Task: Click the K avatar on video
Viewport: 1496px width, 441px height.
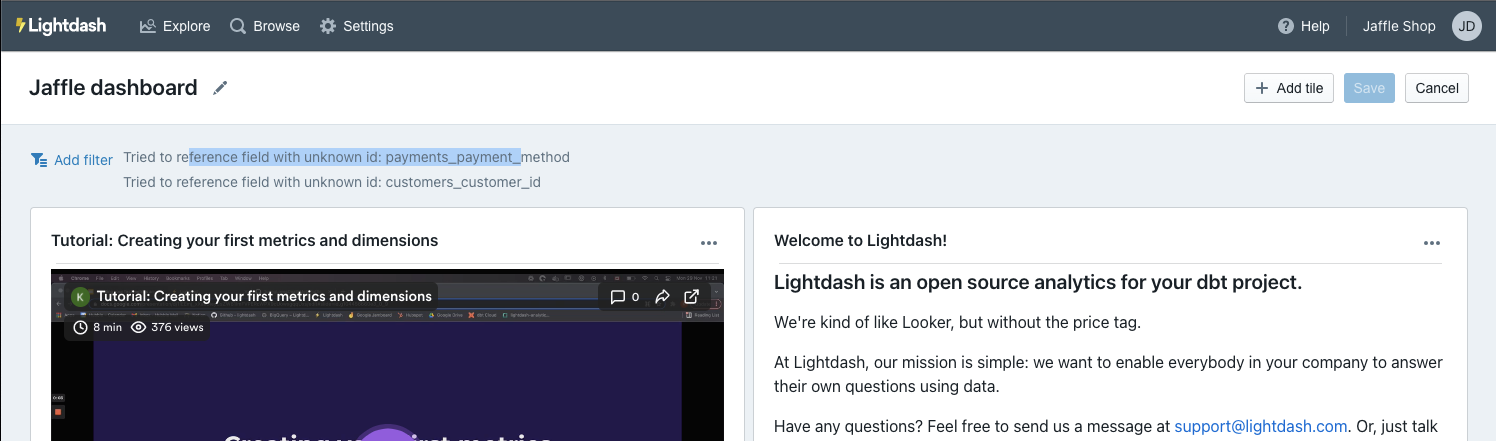Action: (80, 297)
